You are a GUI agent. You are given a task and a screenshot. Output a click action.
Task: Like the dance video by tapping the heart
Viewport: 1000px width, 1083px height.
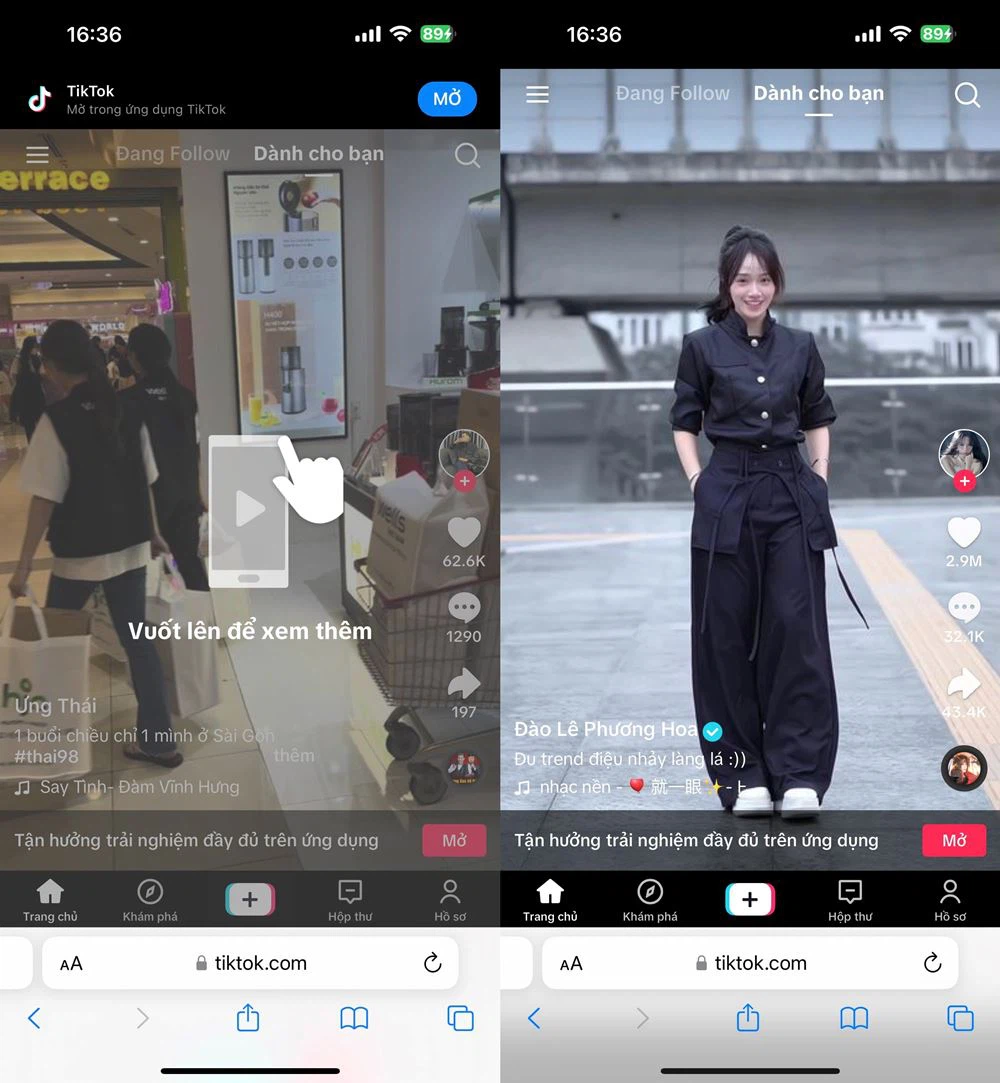click(963, 531)
